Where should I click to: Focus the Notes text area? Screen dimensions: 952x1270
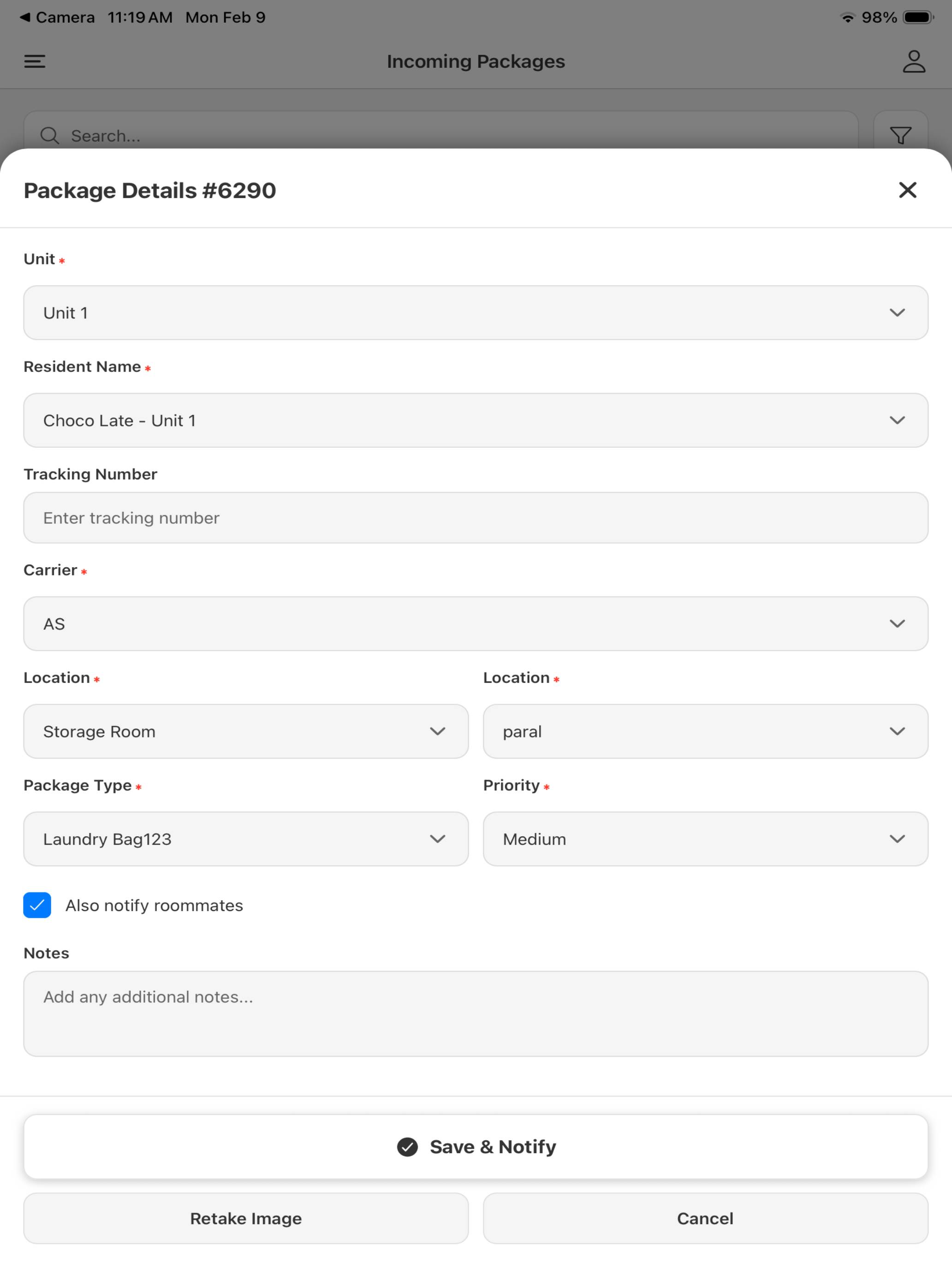476,1013
